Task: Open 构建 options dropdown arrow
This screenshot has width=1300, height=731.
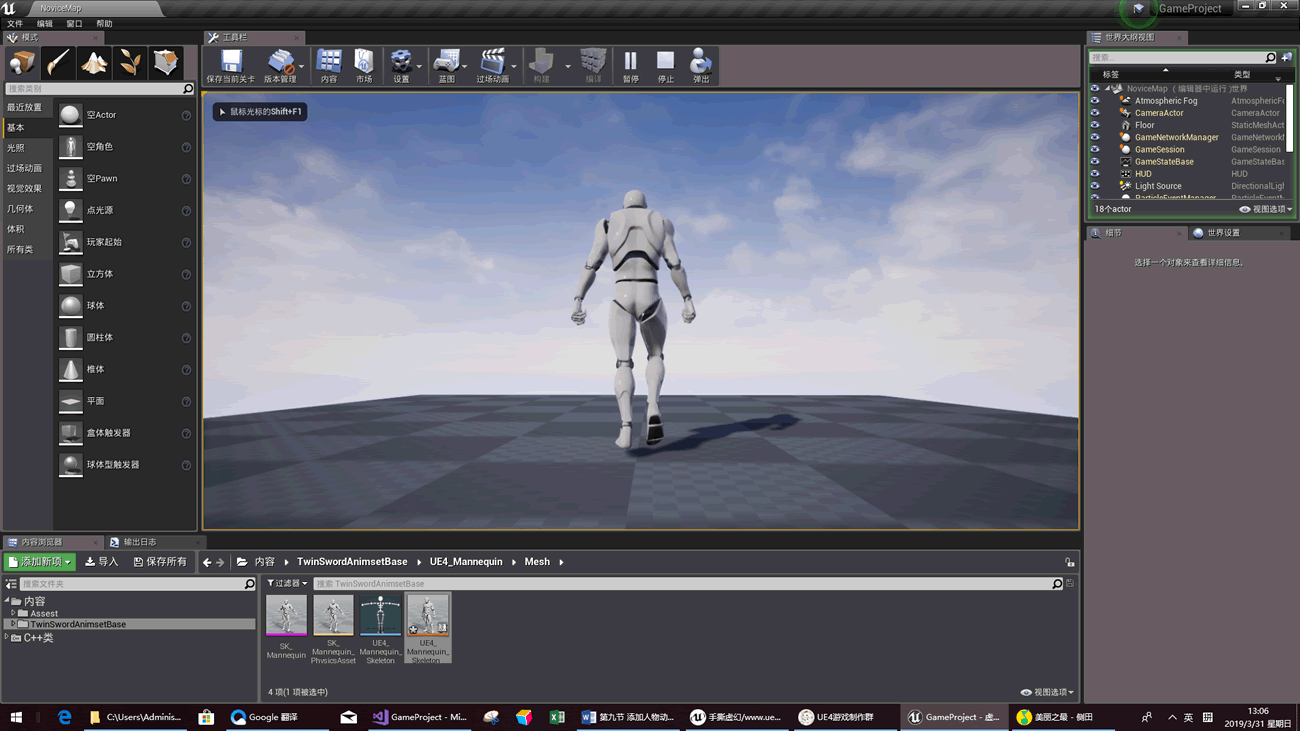Action: (568, 67)
